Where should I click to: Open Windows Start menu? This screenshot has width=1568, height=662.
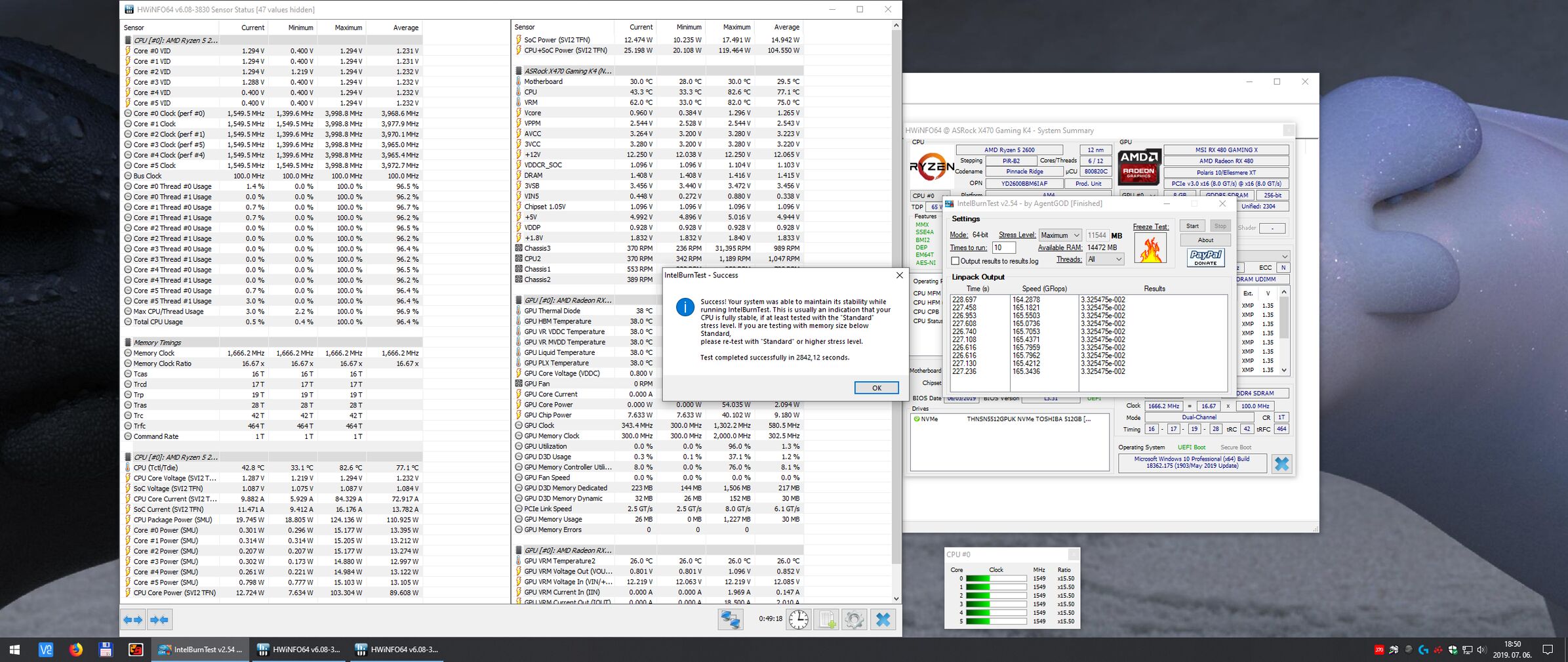(14, 650)
